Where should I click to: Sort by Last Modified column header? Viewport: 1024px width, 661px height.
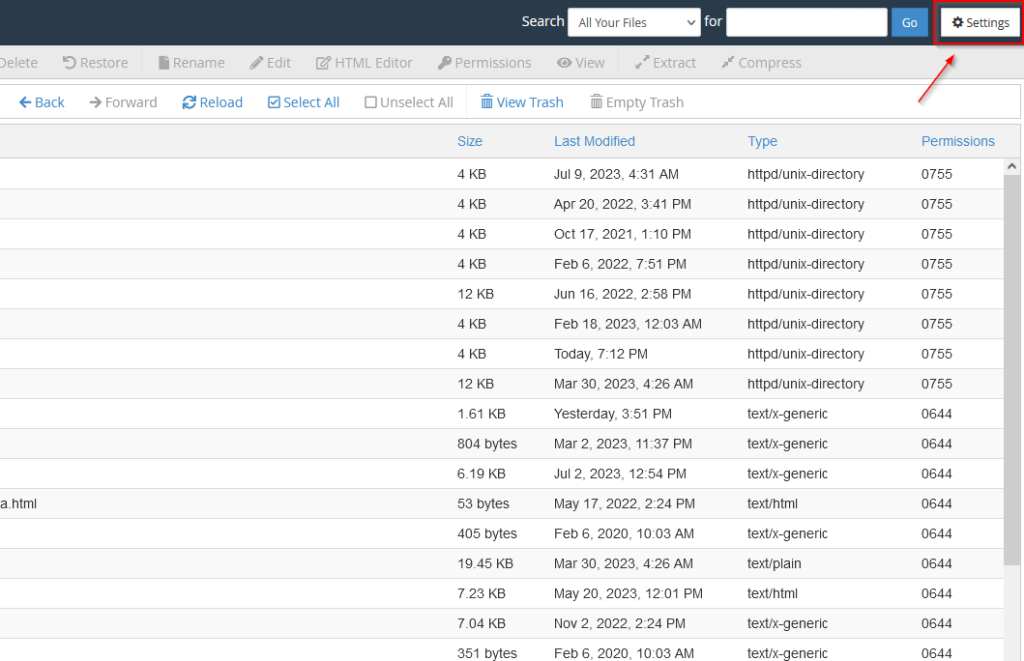594,141
